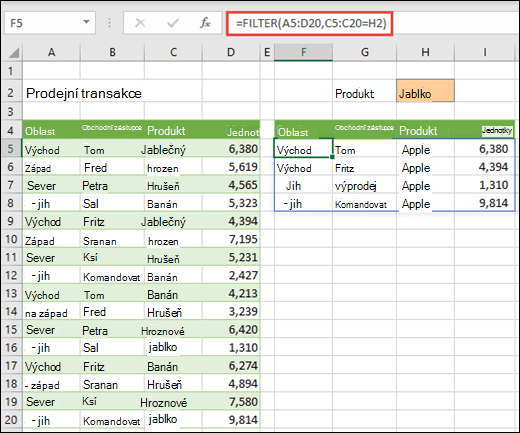Viewport: 520px width, 433px height.
Task: Click the Name Box showing F5
Action: (x=50, y=23)
